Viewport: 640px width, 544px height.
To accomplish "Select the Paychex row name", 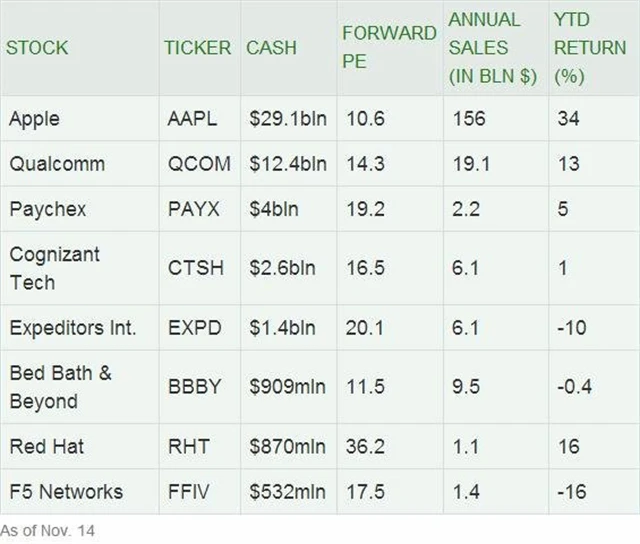I will point(50,209).
